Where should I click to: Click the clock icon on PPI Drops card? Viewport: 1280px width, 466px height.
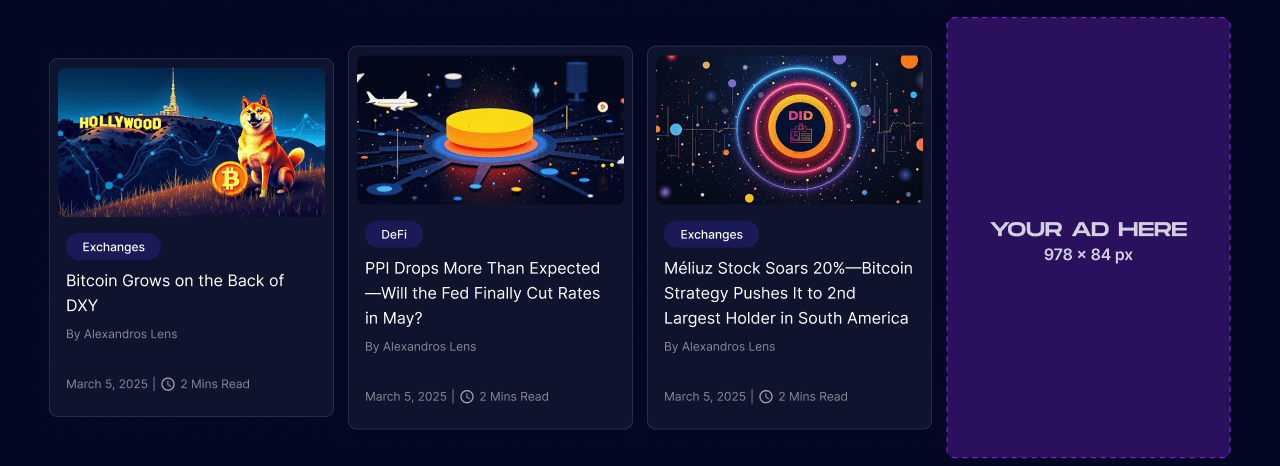pos(467,397)
